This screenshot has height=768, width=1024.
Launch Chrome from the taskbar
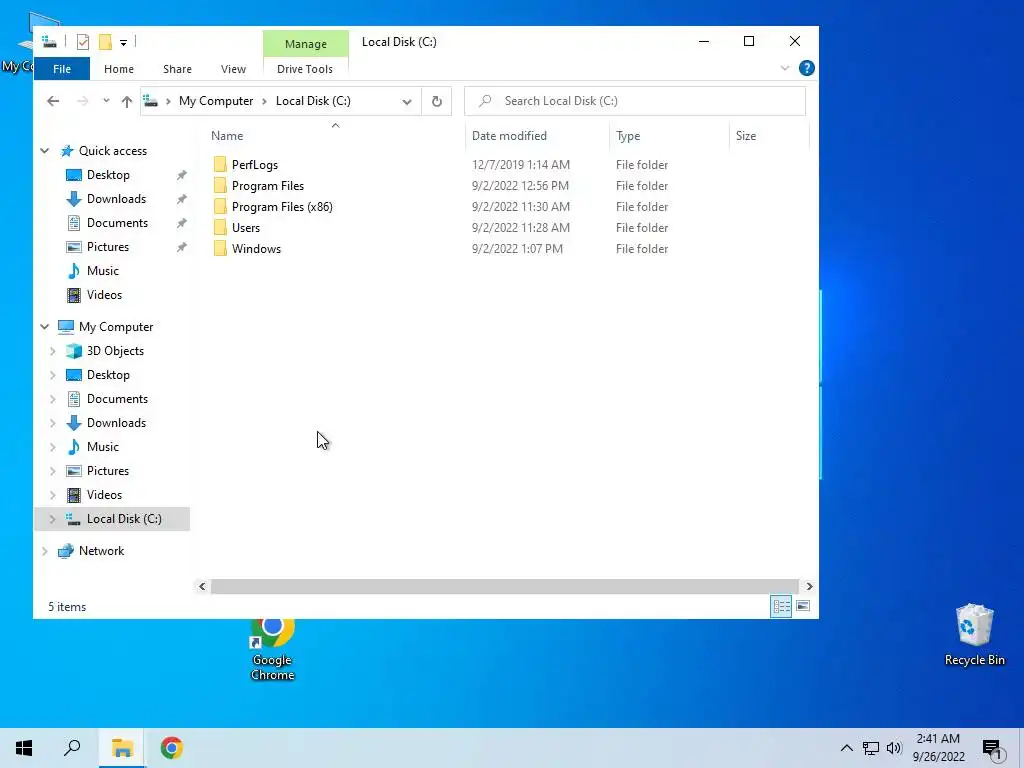172,748
